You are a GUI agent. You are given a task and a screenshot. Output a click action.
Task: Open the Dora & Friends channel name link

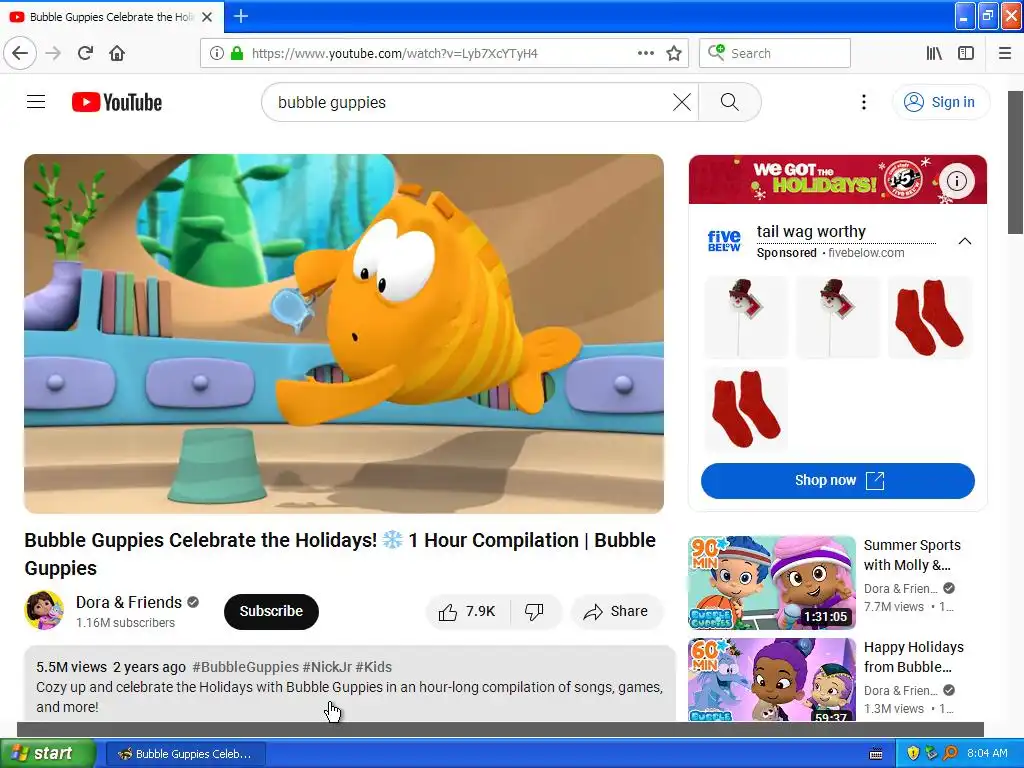pyautogui.click(x=129, y=602)
